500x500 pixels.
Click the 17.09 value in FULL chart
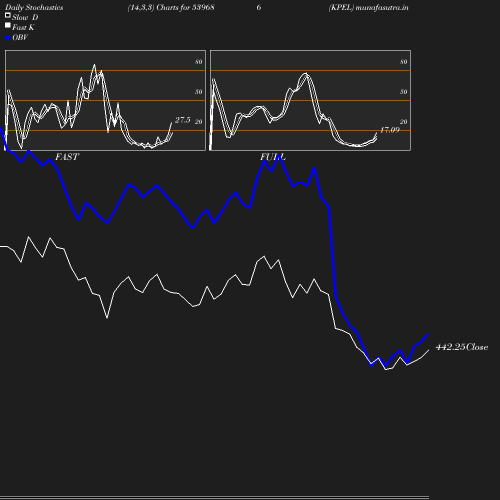(x=390, y=130)
